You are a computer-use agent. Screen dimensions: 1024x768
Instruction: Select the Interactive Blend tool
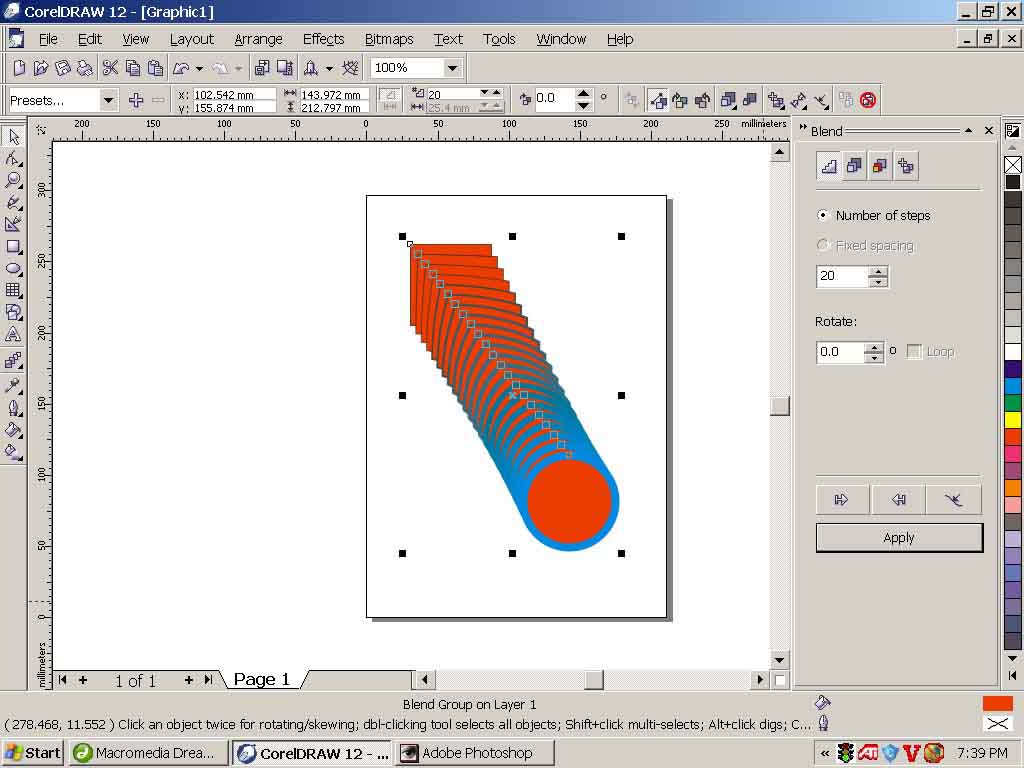pyautogui.click(x=13, y=360)
